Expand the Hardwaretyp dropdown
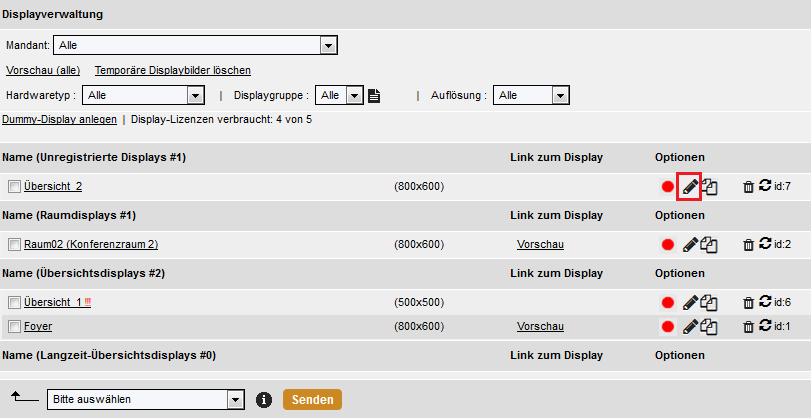 [143, 95]
